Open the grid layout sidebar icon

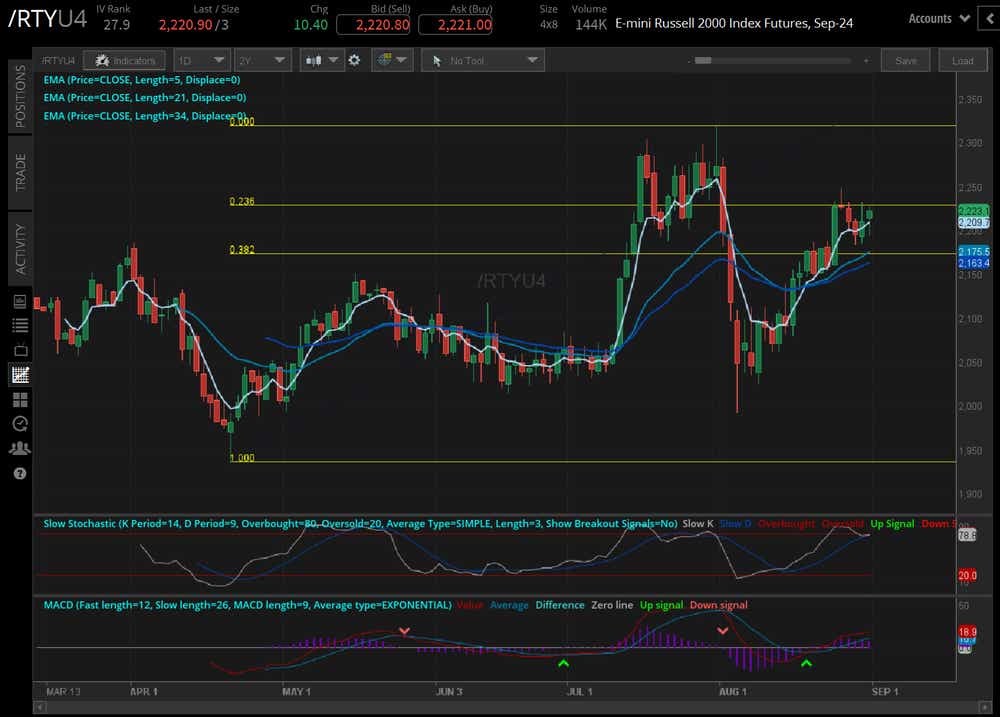(x=19, y=400)
